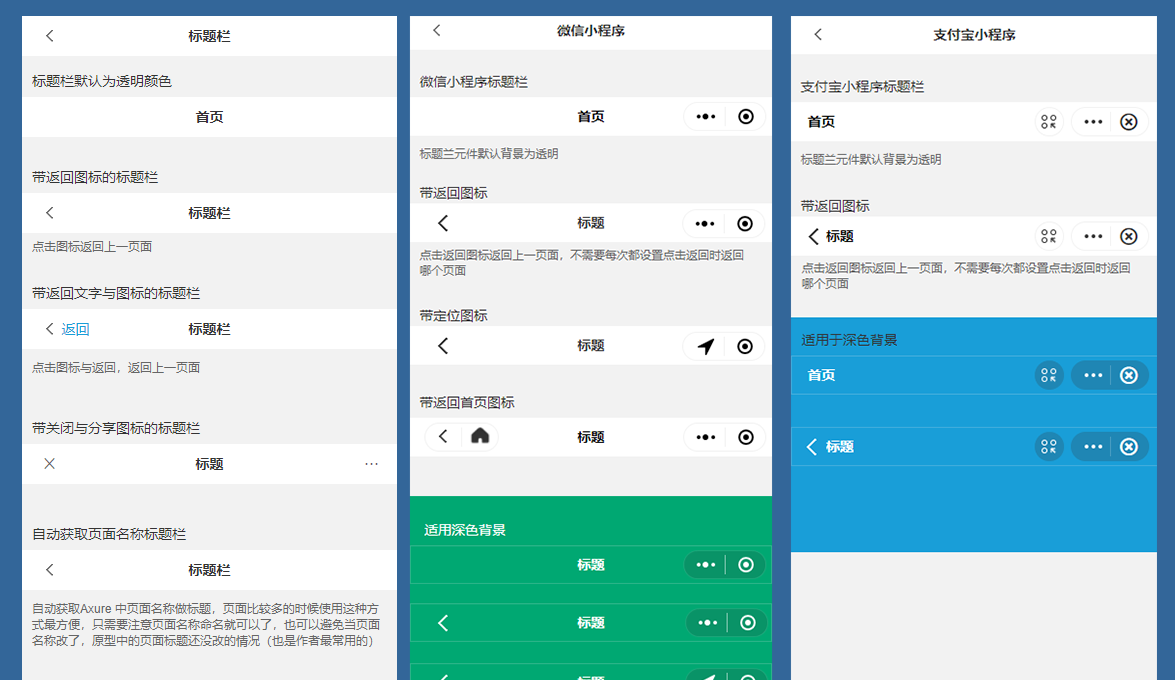Screen dimensions: 1175x680
Task: Tap the target close icon in WeChat 首页 bar
Action: point(746,116)
